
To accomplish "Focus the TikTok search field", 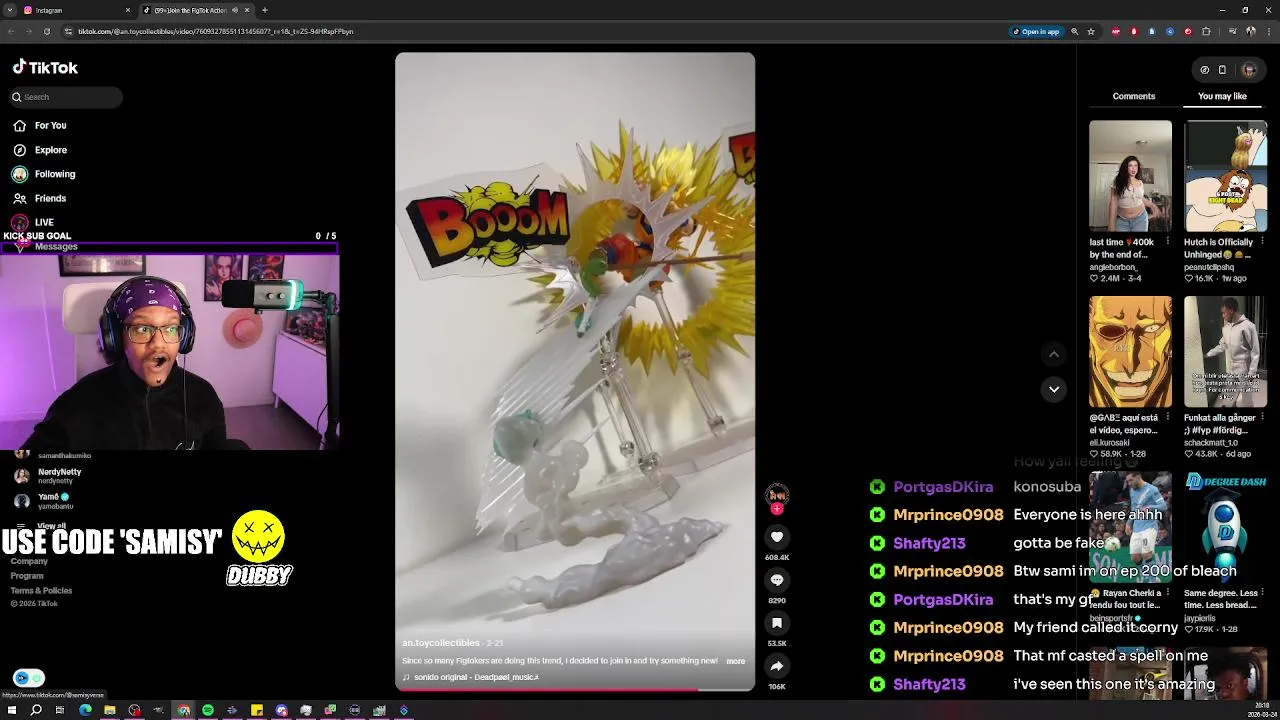I will (x=67, y=97).
